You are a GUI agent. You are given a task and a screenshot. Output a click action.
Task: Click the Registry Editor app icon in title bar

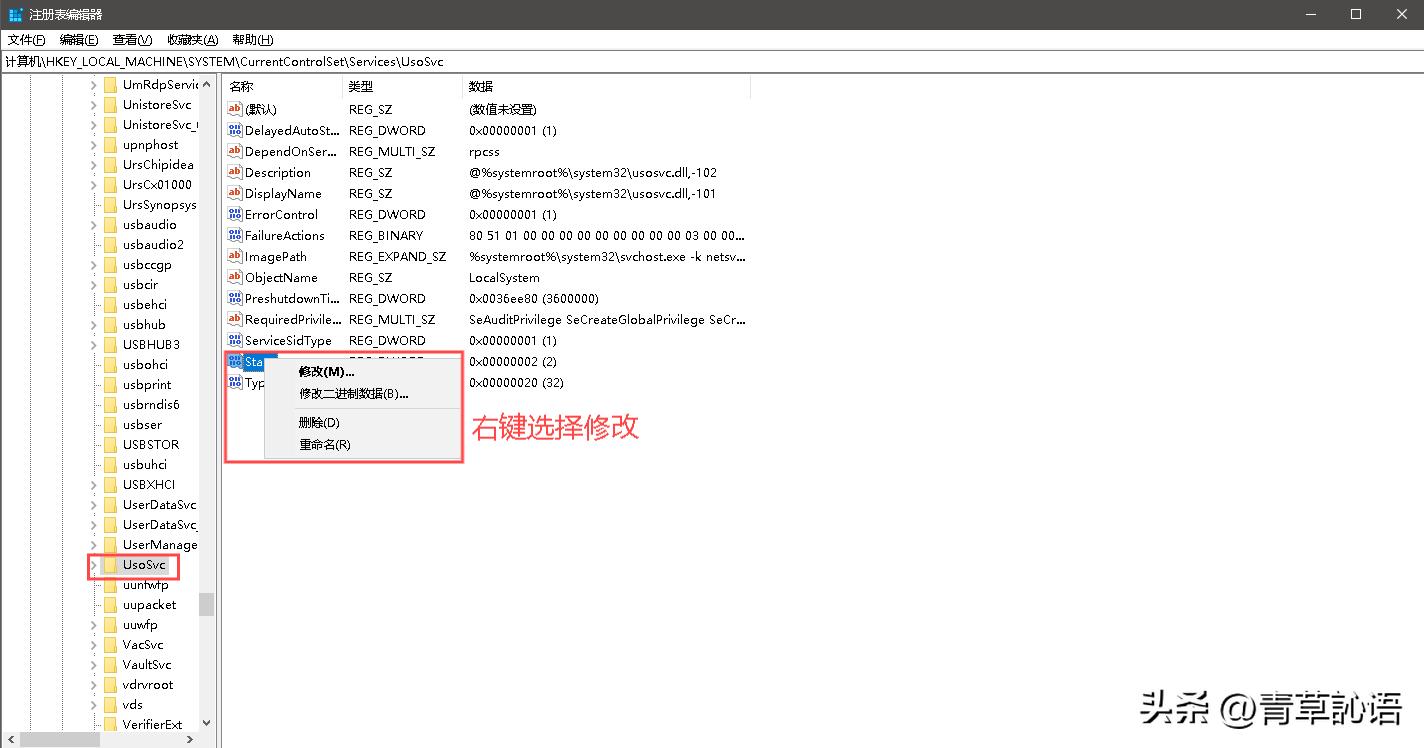(16, 14)
